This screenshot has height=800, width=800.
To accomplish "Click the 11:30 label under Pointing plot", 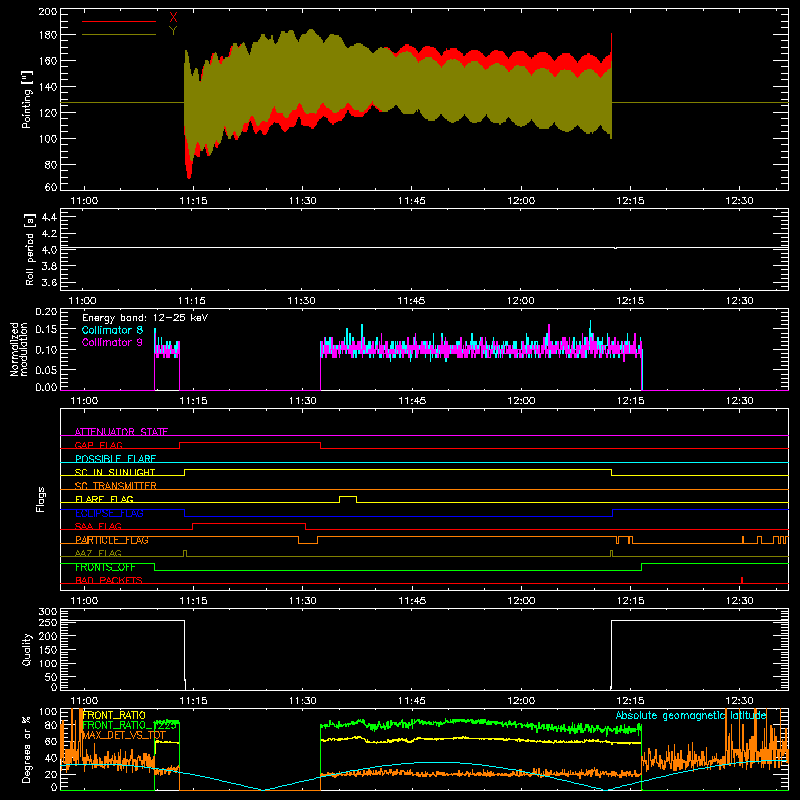I will coord(303,201).
